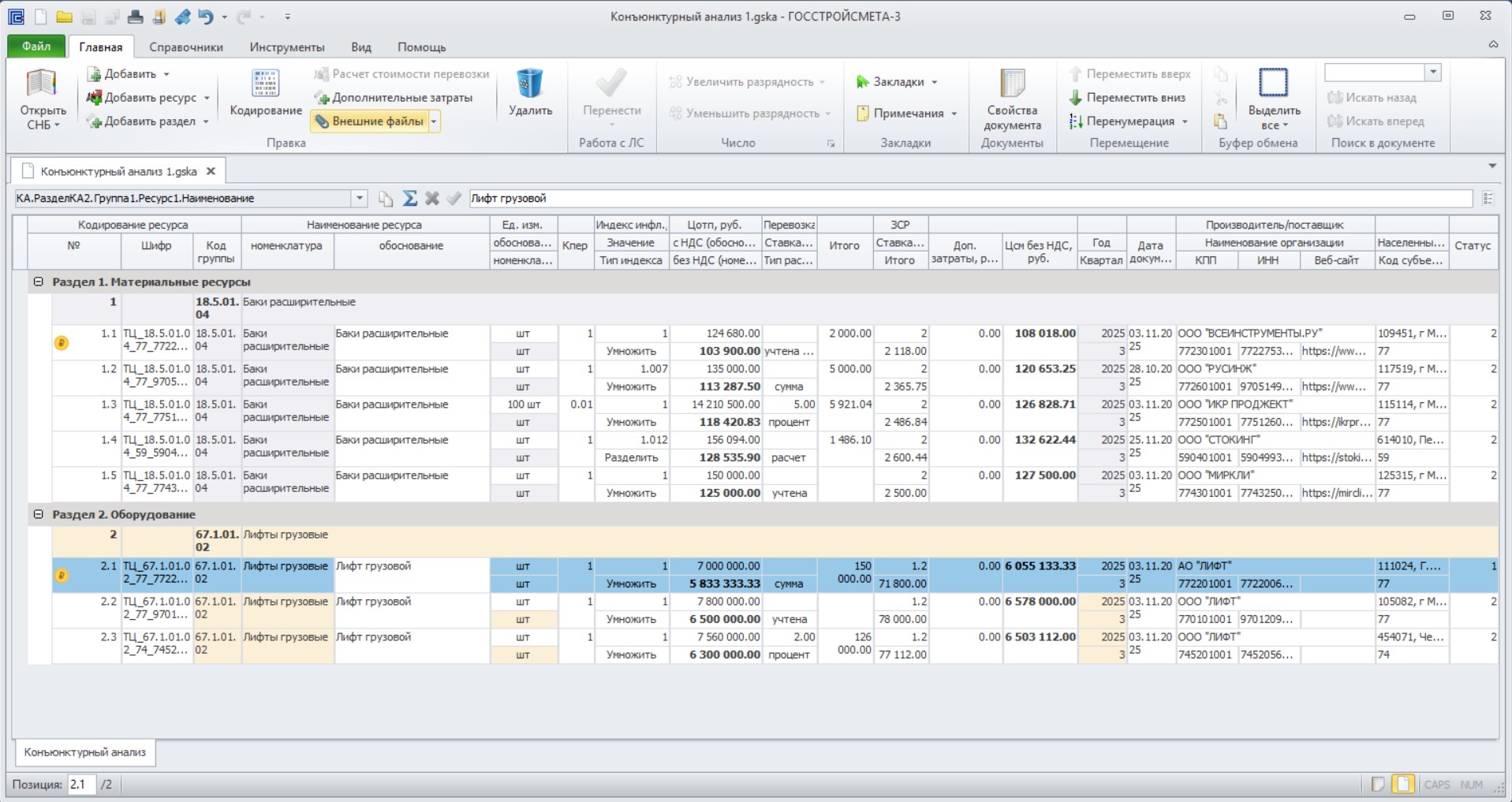The height and width of the screenshot is (802, 1512).
Task: Click the sum sigma icon in formula bar
Action: click(409, 198)
